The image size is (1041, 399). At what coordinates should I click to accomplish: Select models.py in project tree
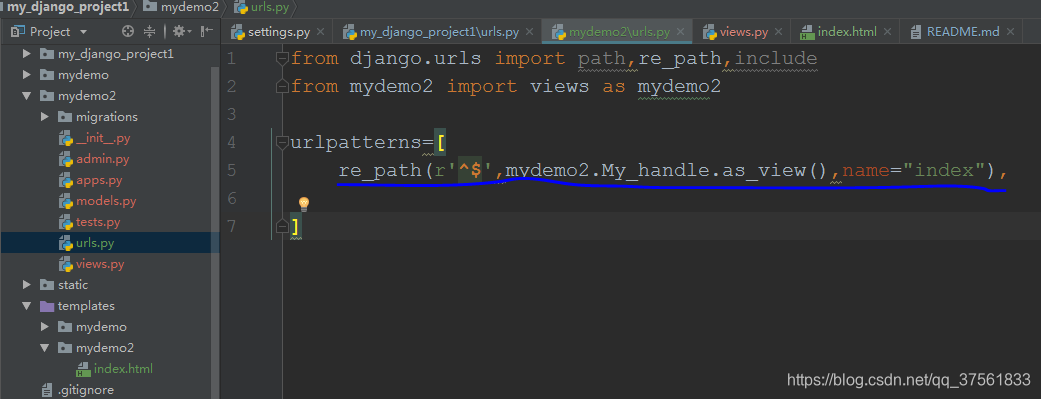pyautogui.click(x=106, y=201)
